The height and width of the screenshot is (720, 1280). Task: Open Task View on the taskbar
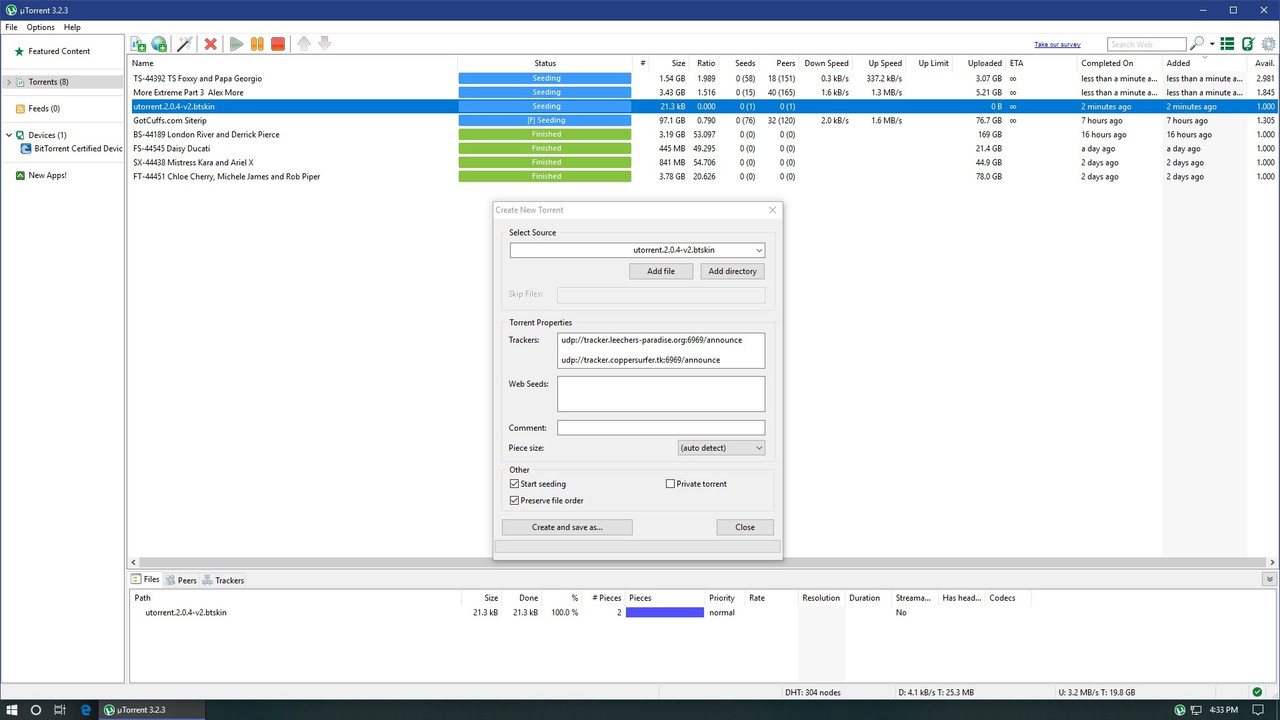(x=60, y=710)
